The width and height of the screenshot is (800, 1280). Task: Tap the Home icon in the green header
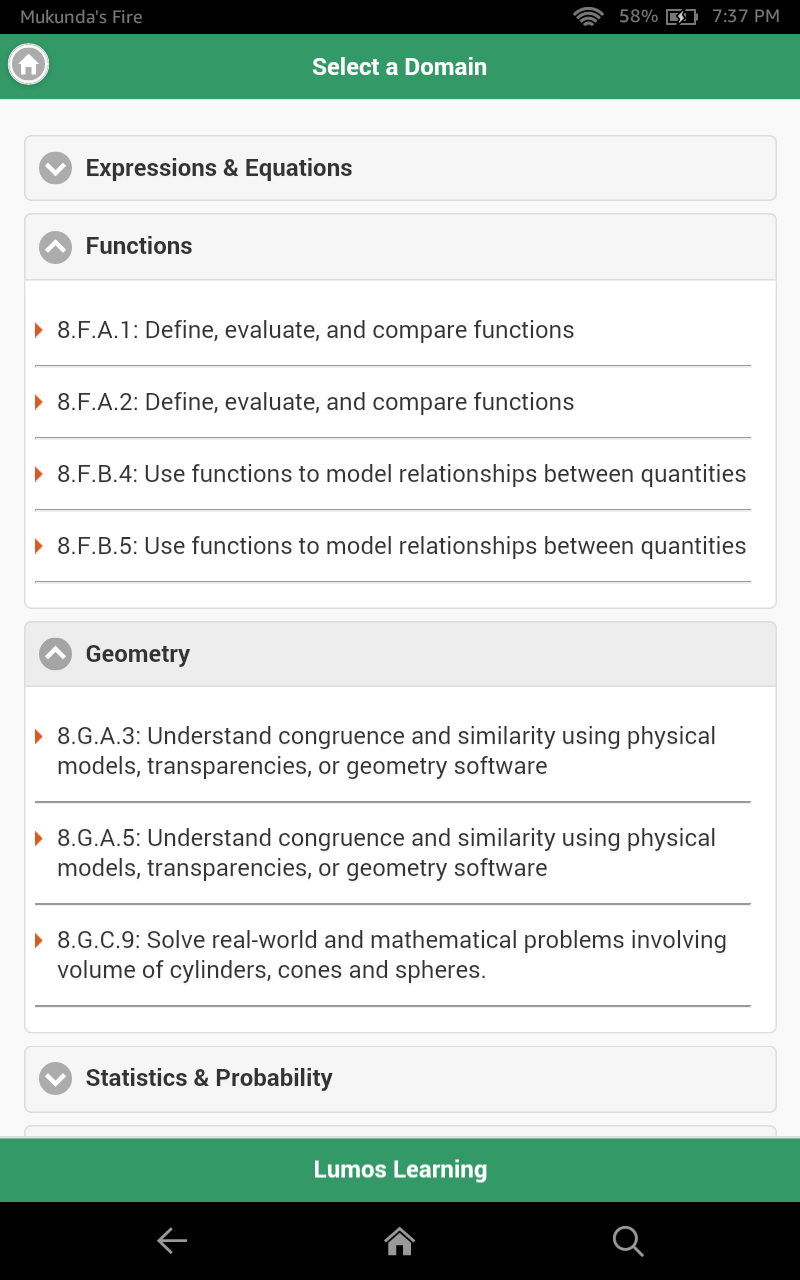coord(28,64)
